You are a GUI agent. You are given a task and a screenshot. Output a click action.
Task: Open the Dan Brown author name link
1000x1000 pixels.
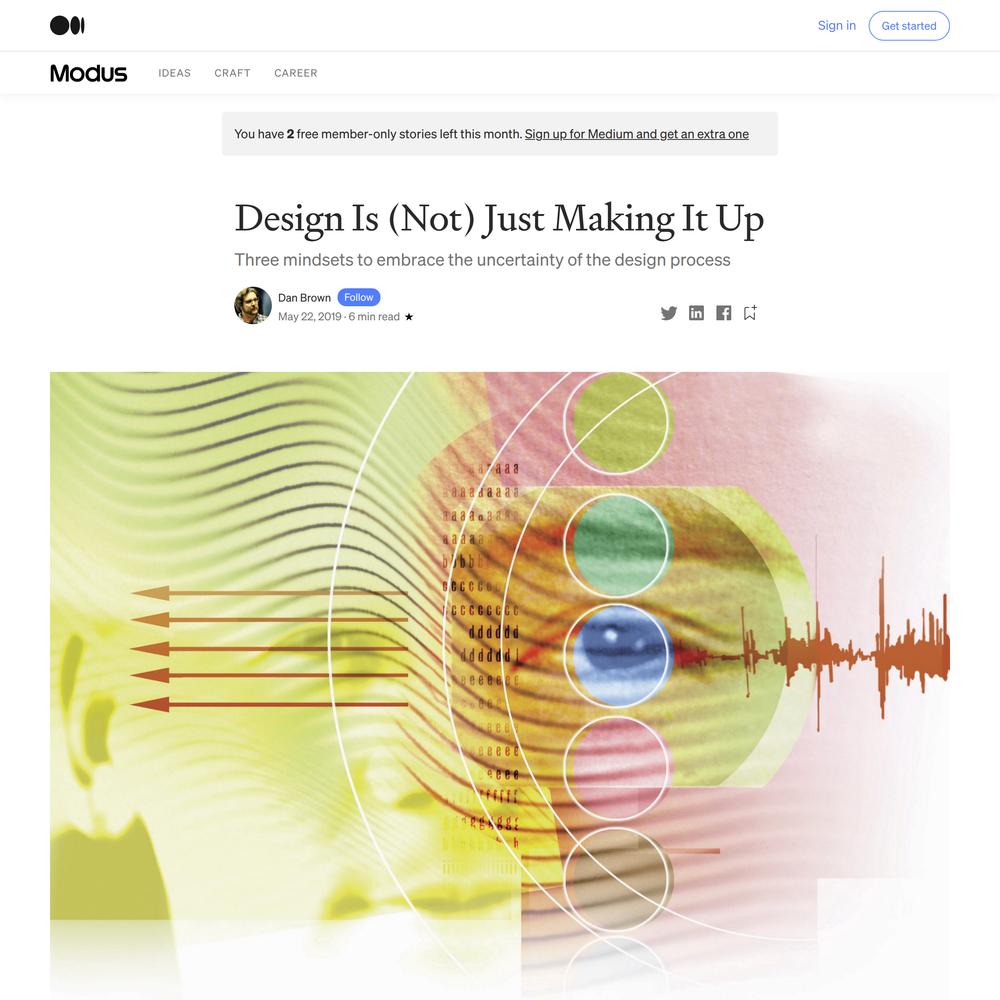coord(304,298)
